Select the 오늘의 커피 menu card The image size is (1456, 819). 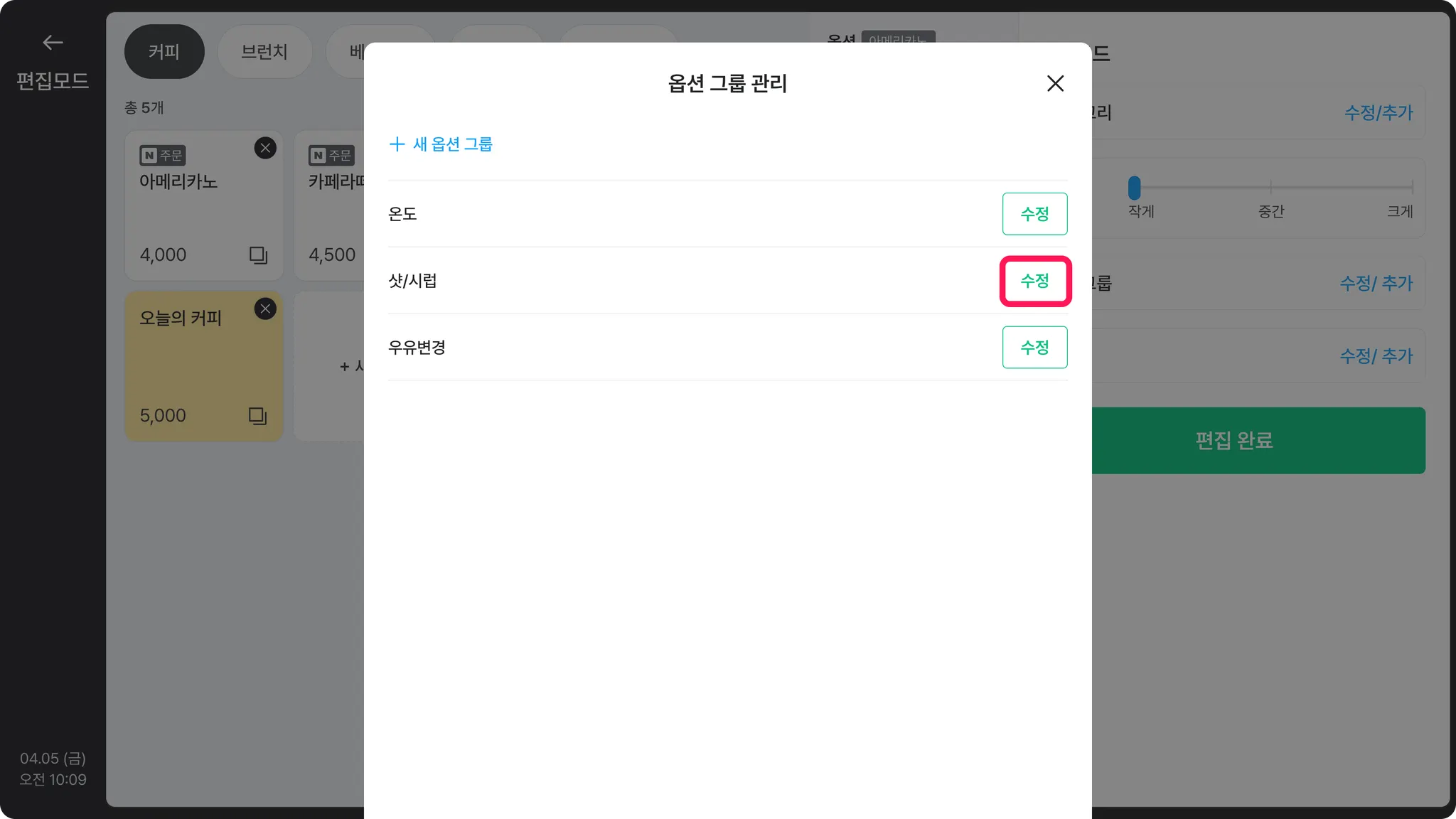204,366
